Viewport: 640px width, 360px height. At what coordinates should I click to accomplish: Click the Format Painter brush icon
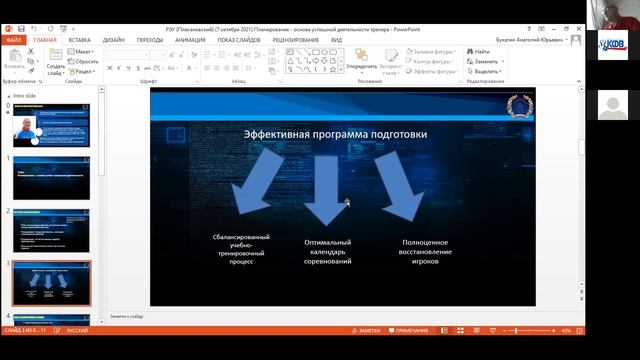point(31,71)
